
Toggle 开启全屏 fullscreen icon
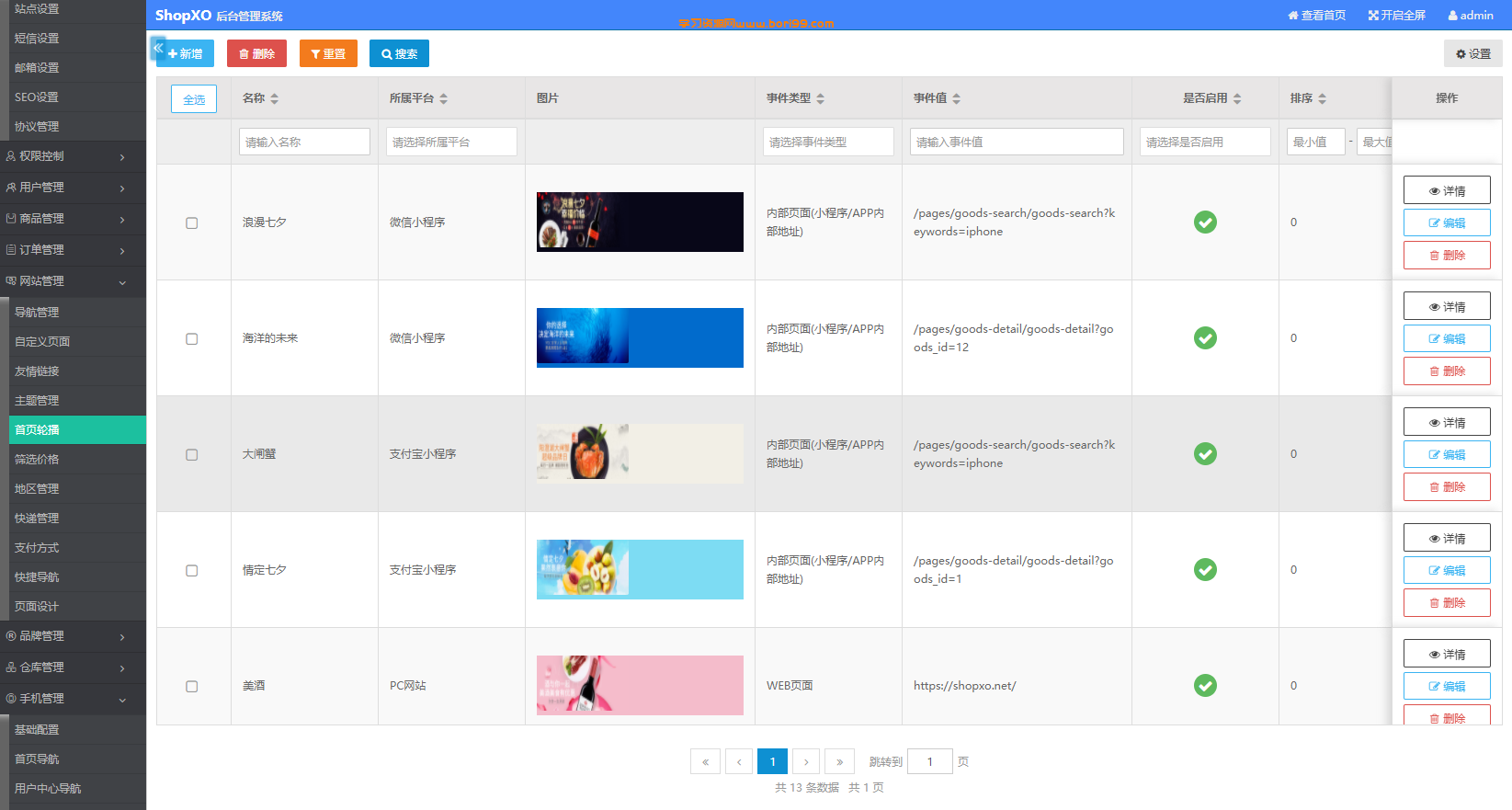pyautogui.click(x=1396, y=15)
